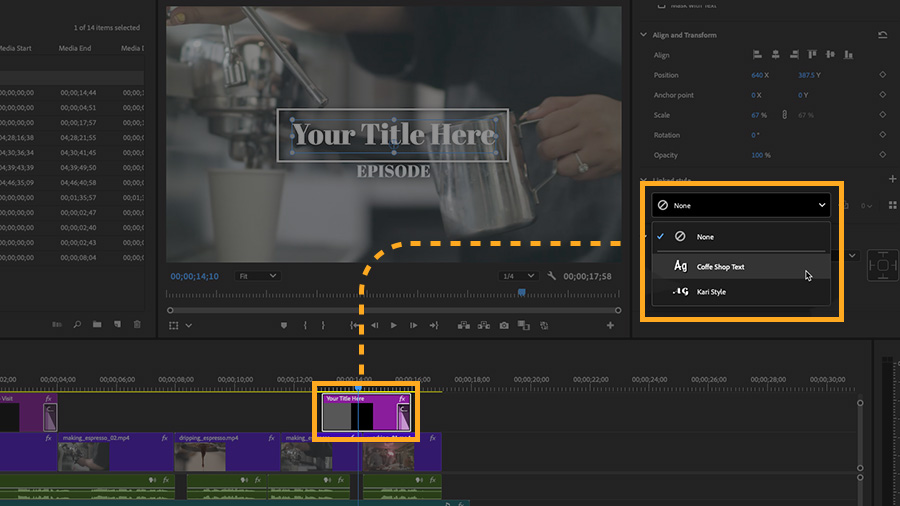Open the 1/4 playback resolution dropdown

pyautogui.click(x=518, y=276)
